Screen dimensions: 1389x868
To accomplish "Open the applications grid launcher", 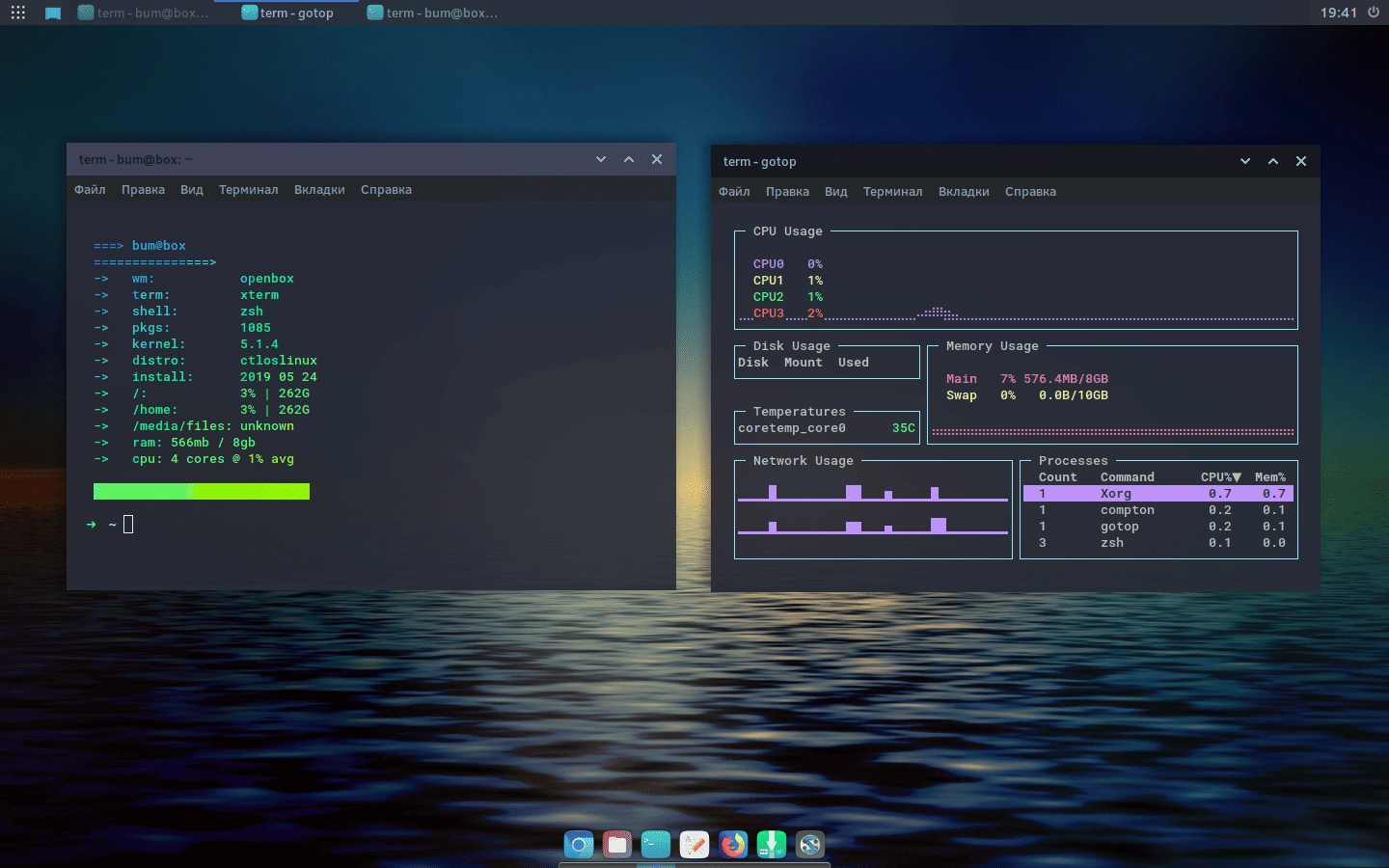I will 18,13.
